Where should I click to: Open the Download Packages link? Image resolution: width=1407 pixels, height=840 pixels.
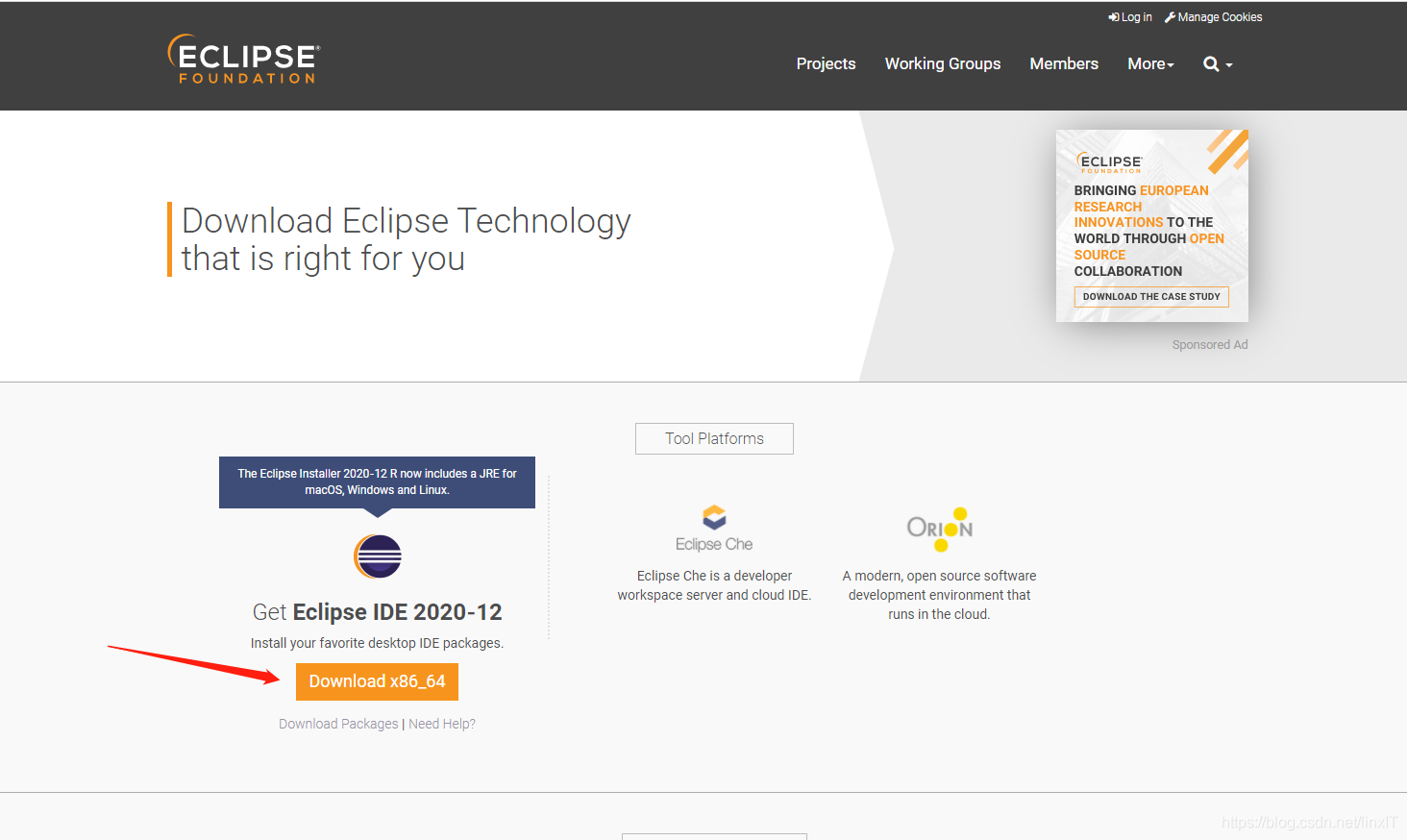click(338, 724)
